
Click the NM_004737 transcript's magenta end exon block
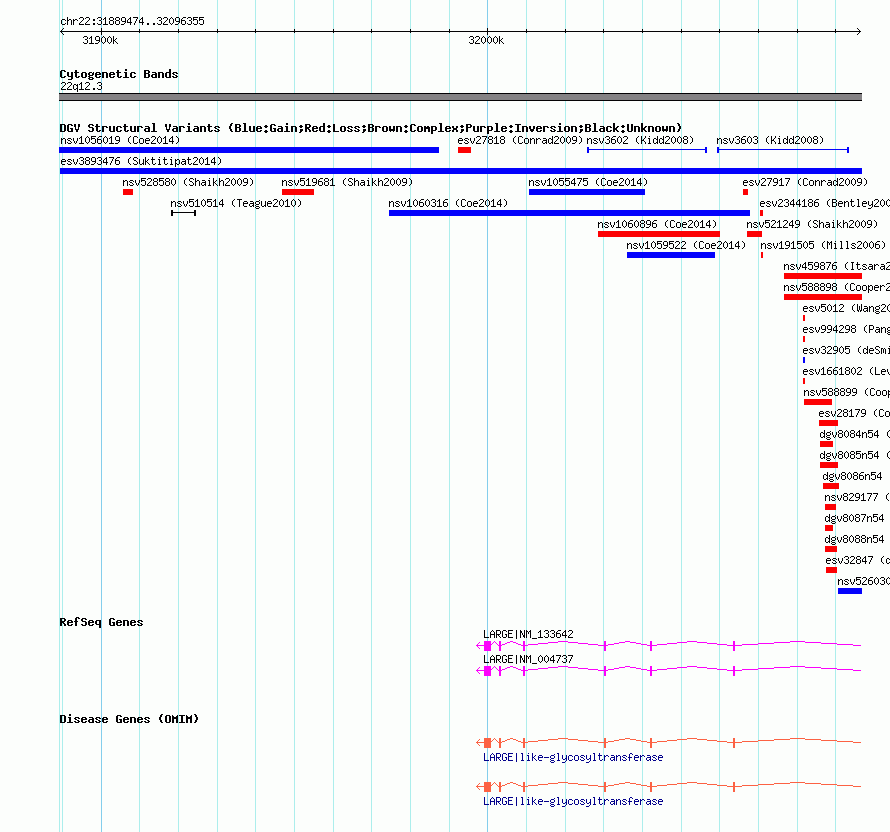(x=488, y=671)
